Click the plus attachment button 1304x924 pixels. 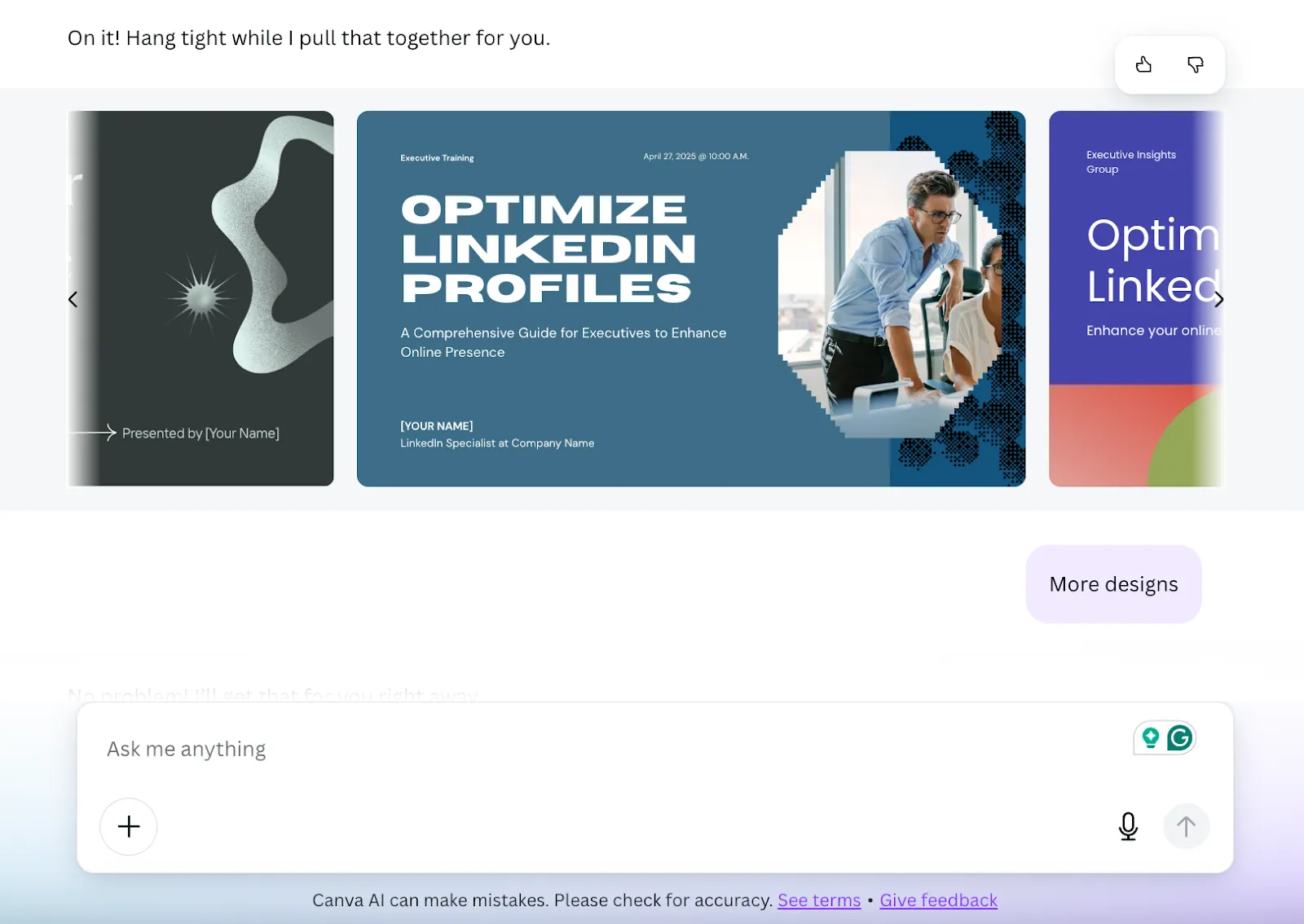pyautogui.click(x=129, y=826)
